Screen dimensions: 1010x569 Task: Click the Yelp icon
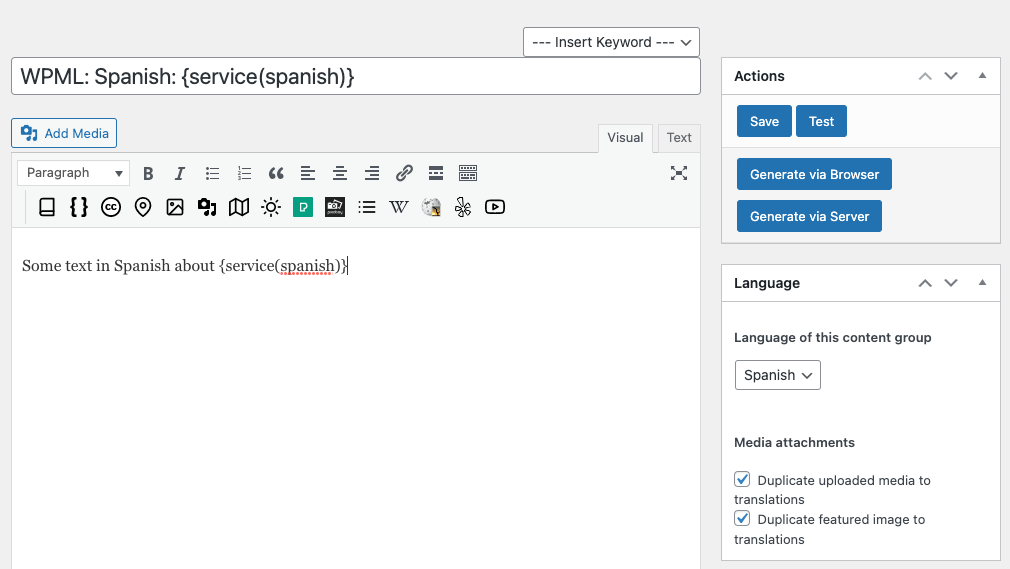click(462, 207)
